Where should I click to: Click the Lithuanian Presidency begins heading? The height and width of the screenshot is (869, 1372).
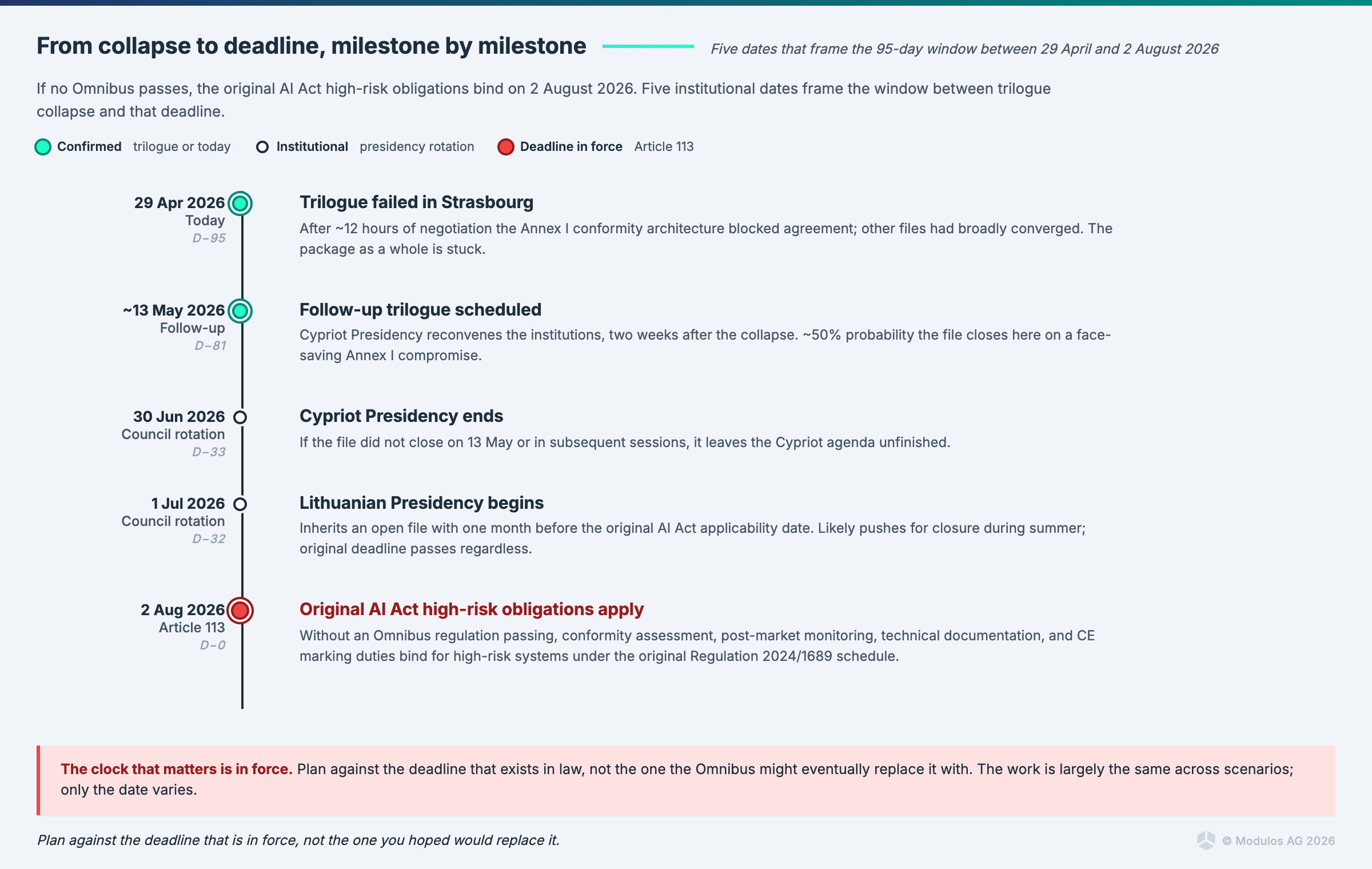point(421,503)
